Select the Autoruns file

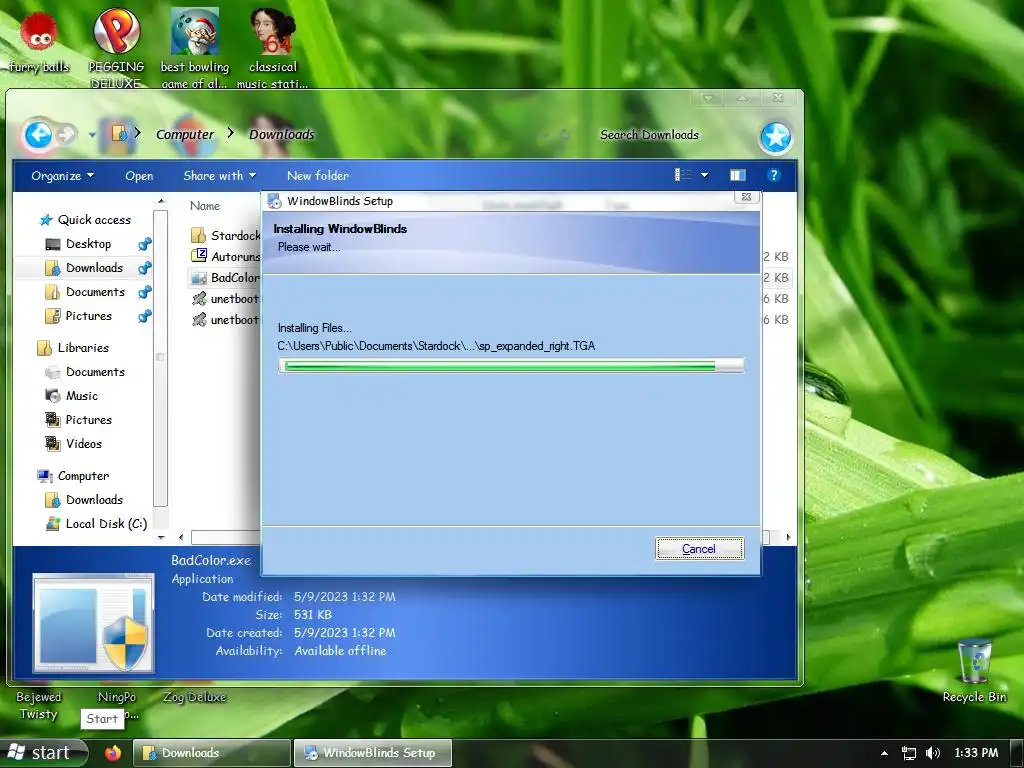click(225, 257)
